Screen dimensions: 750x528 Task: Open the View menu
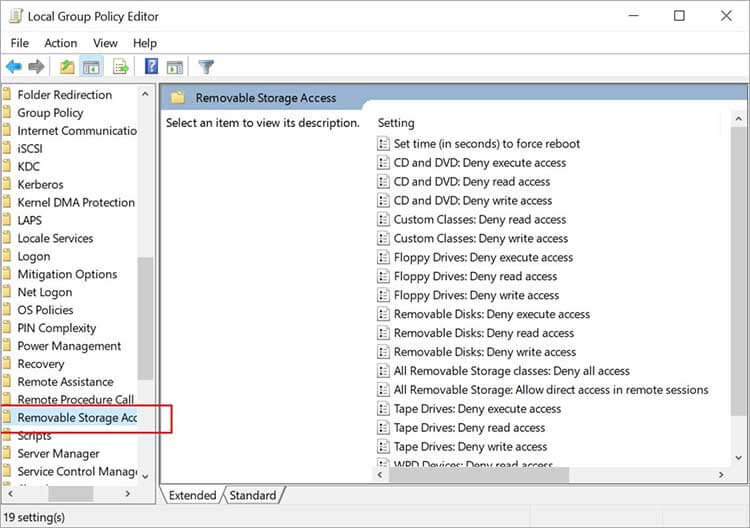coord(105,43)
